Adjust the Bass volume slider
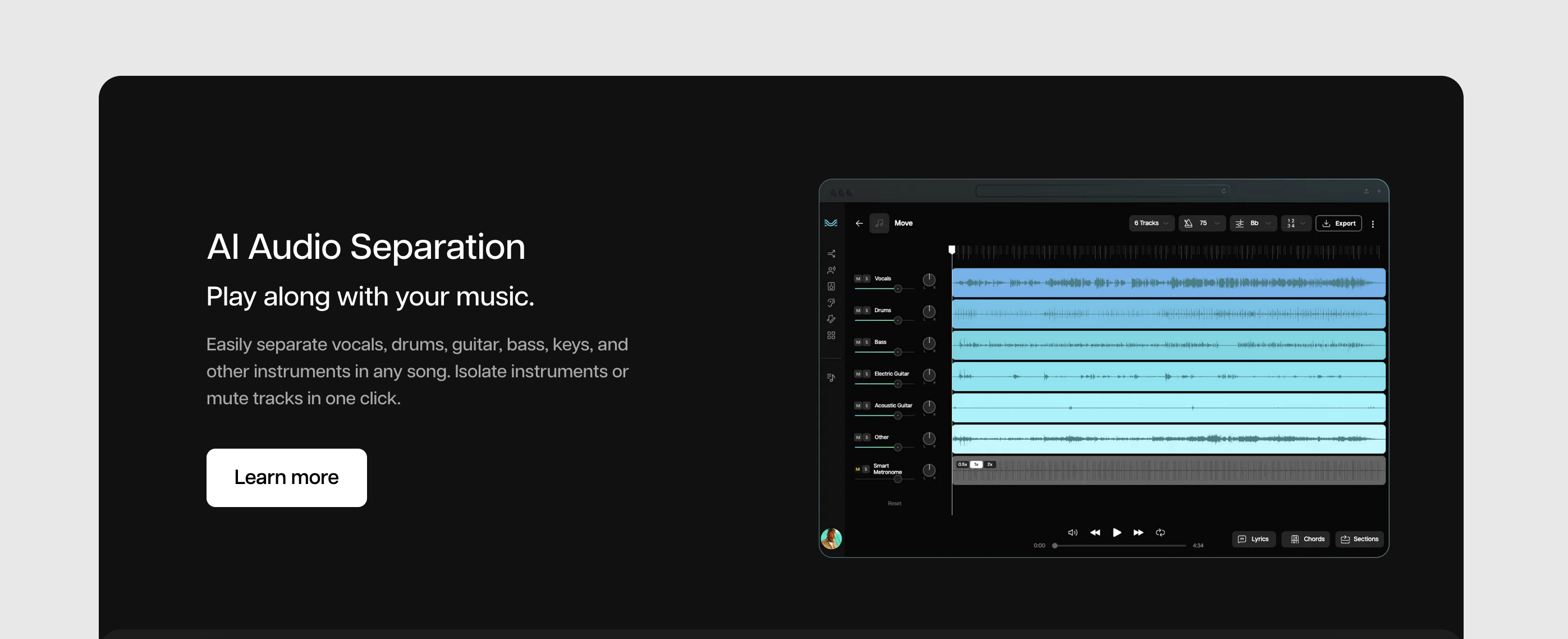The image size is (1568, 639). point(897,352)
